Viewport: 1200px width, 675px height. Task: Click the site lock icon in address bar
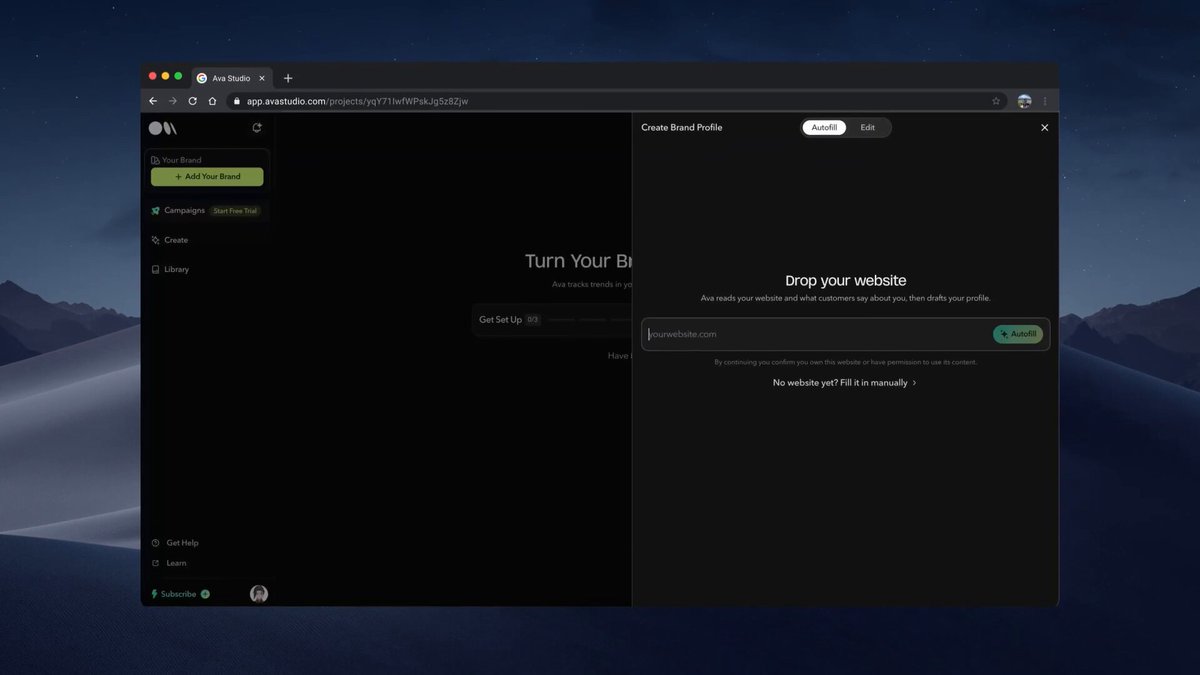click(x=236, y=101)
